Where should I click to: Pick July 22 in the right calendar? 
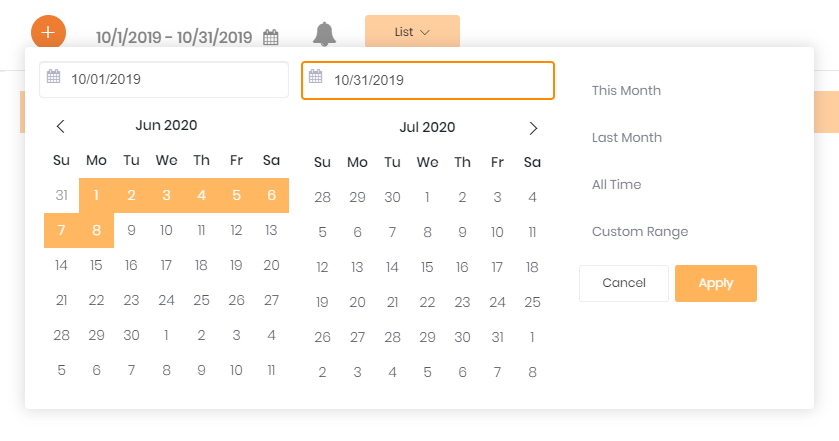tap(427, 302)
